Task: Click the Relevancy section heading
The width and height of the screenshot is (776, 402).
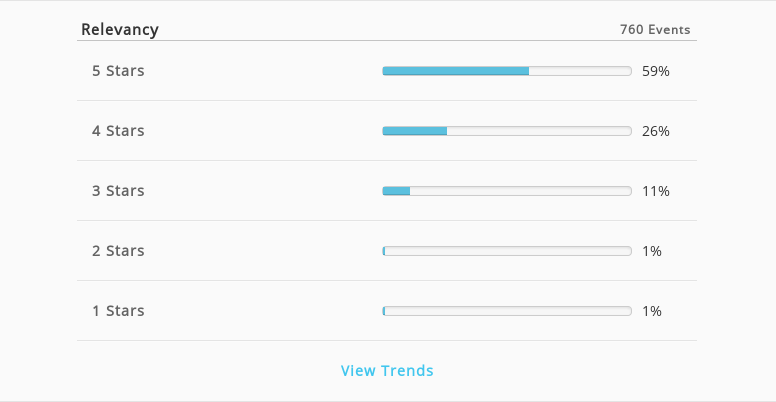Action: click(120, 30)
